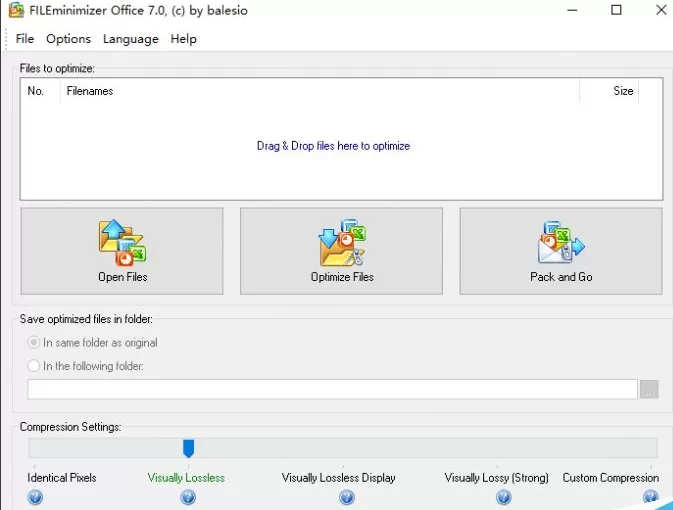Image resolution: width=673 pixels, height=510 pixels.
Task: Click the browse folder button
Action: click(649, 389)
